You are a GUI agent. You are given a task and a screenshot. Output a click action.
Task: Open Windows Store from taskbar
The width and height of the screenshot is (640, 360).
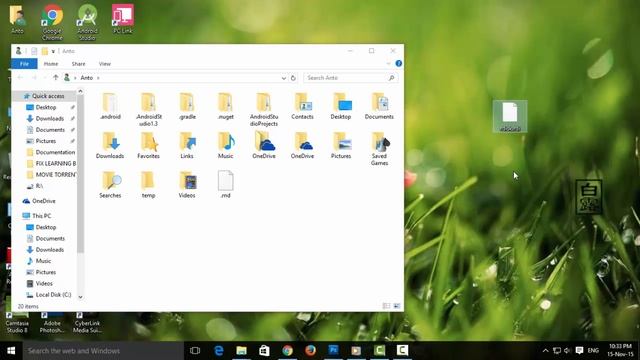tap(264, 351)
